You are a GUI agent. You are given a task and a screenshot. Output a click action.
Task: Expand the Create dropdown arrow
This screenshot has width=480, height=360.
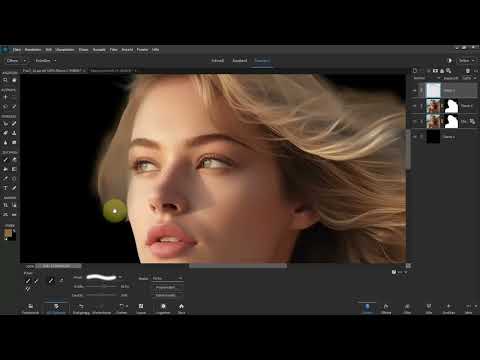pyautogui.click(x=55, y=61)
